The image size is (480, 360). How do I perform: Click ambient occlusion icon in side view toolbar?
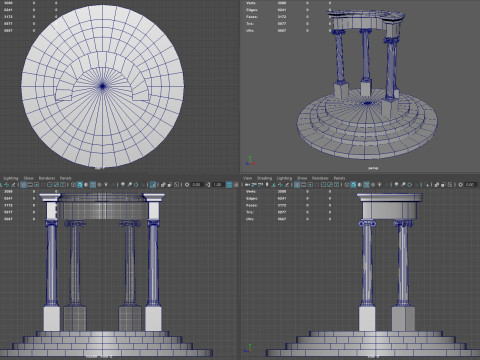(396, 185)
